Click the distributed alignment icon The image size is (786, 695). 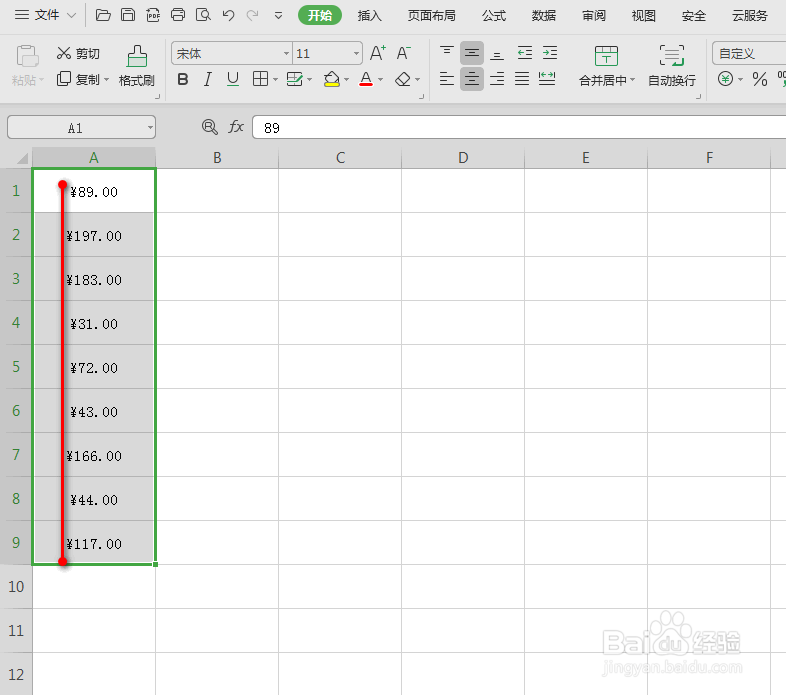pyautogui.click(x=547, y=79)
